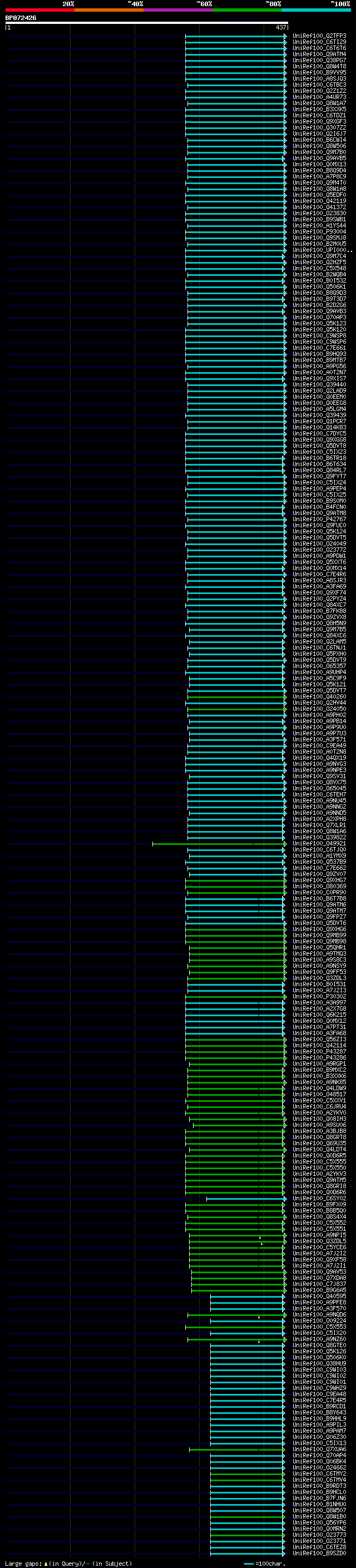This screenshot has height=1568, width=356.
Task: Select hit label UniRef100_Q9AVB5
Action: tap(319, 159)
